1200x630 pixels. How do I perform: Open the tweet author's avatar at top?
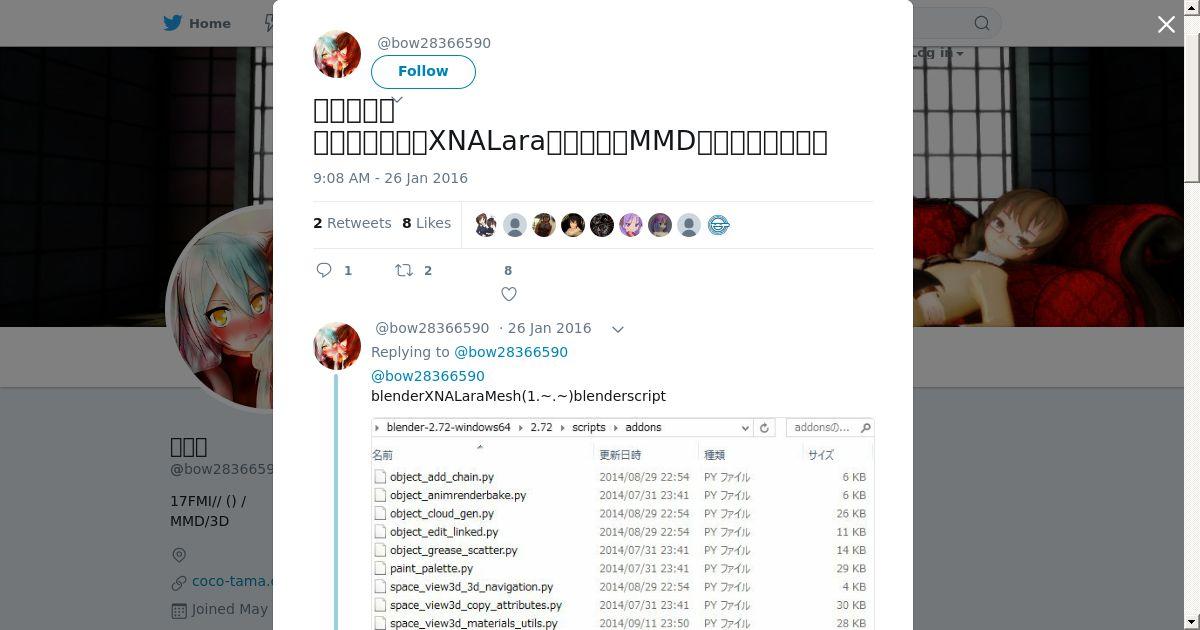[337, 54]
